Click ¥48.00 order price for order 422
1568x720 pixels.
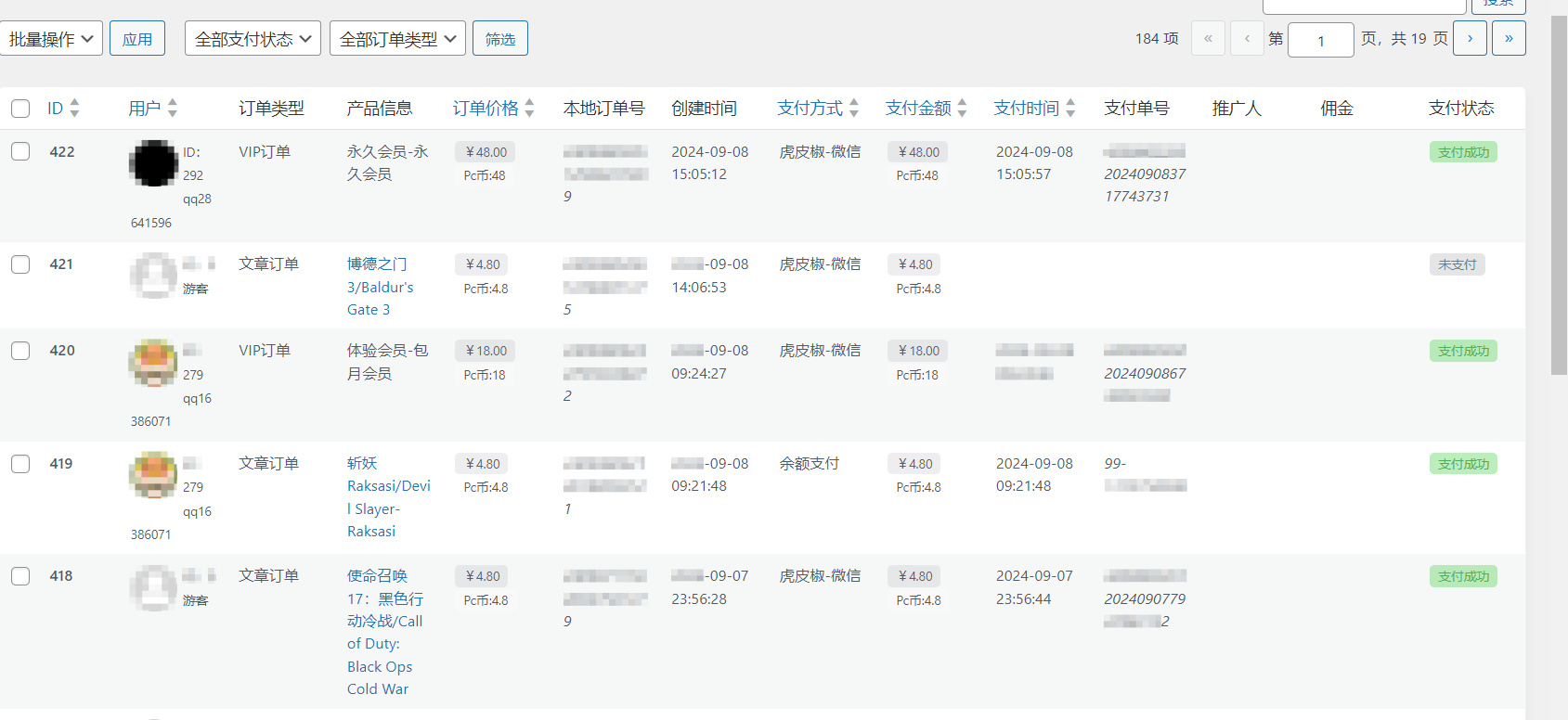[486, 152]
